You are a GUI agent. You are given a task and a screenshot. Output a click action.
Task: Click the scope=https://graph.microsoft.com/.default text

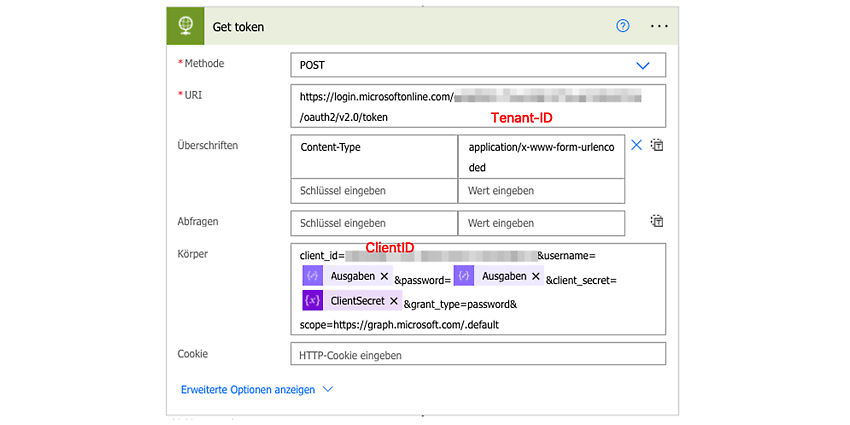pos(399,325)
